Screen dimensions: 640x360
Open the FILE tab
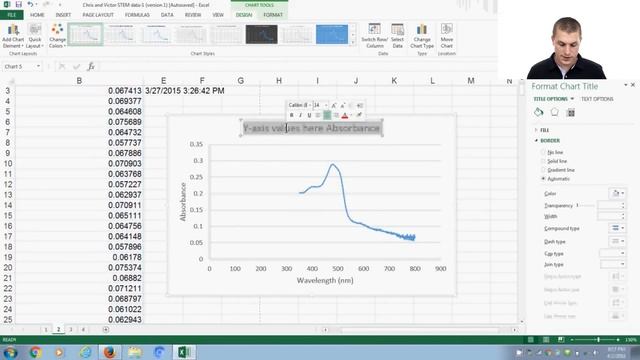point(11,15)
